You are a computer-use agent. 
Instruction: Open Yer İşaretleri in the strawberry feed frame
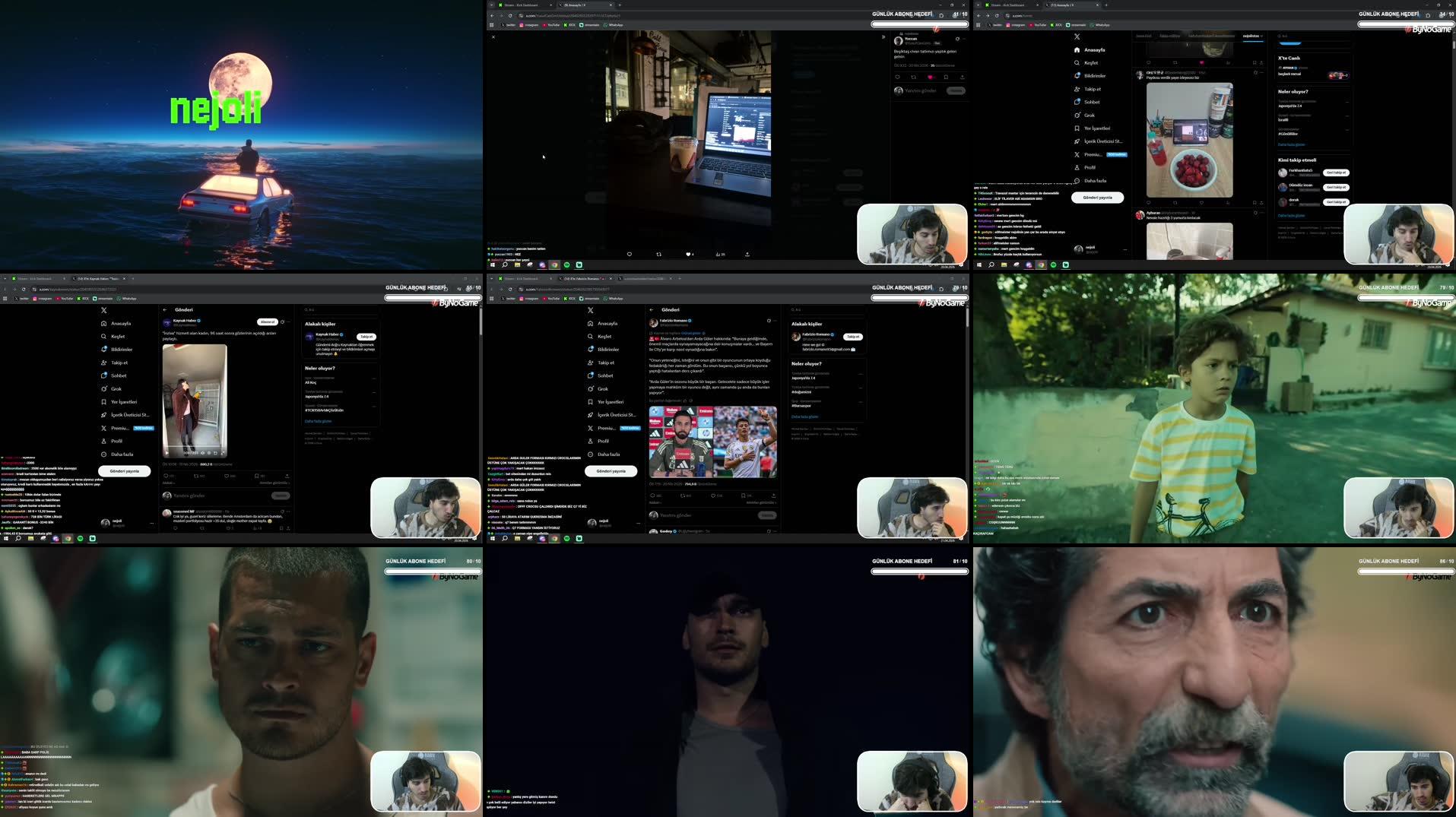coord(1092,128)
